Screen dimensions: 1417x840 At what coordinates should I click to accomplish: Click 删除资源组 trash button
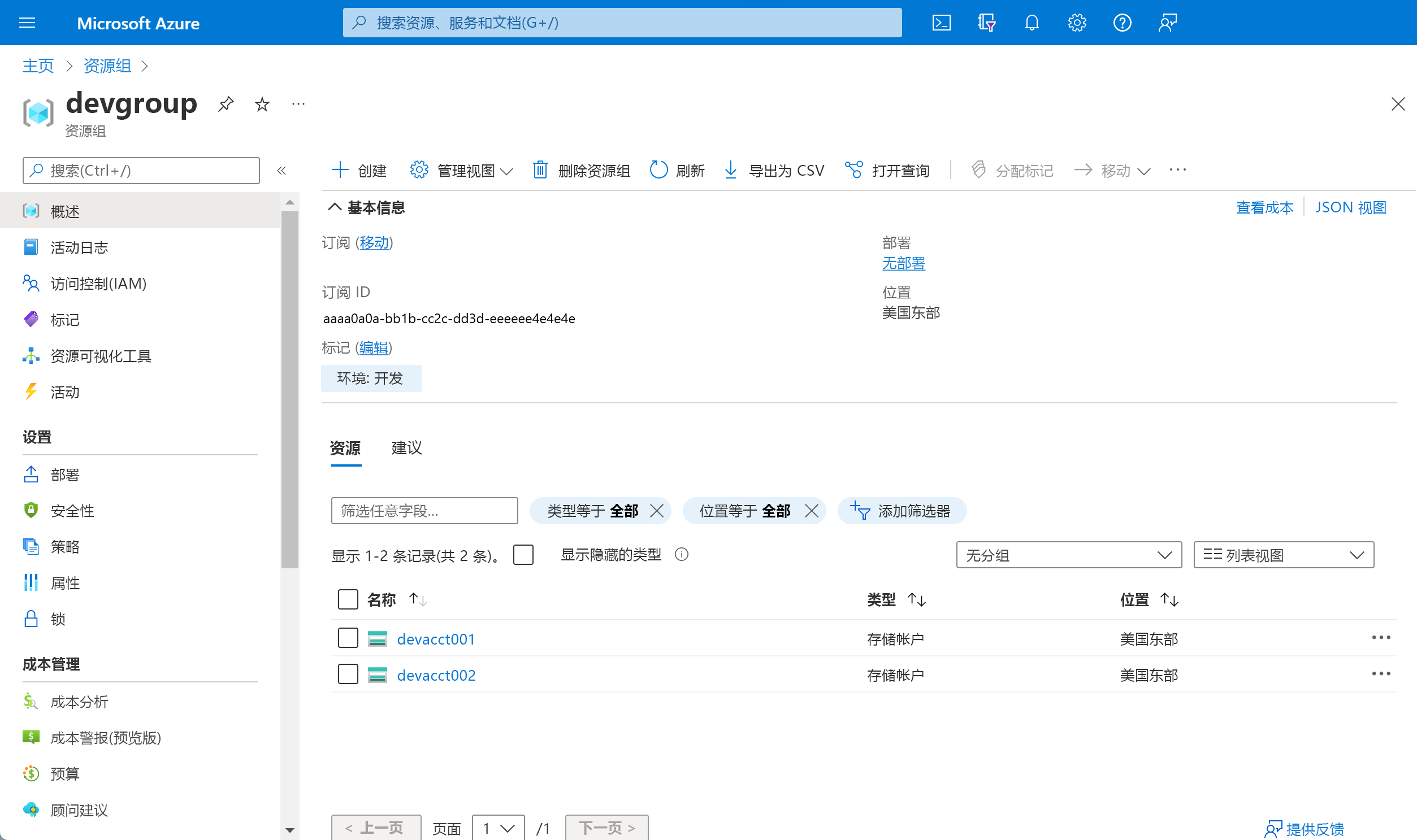[581, 171]
